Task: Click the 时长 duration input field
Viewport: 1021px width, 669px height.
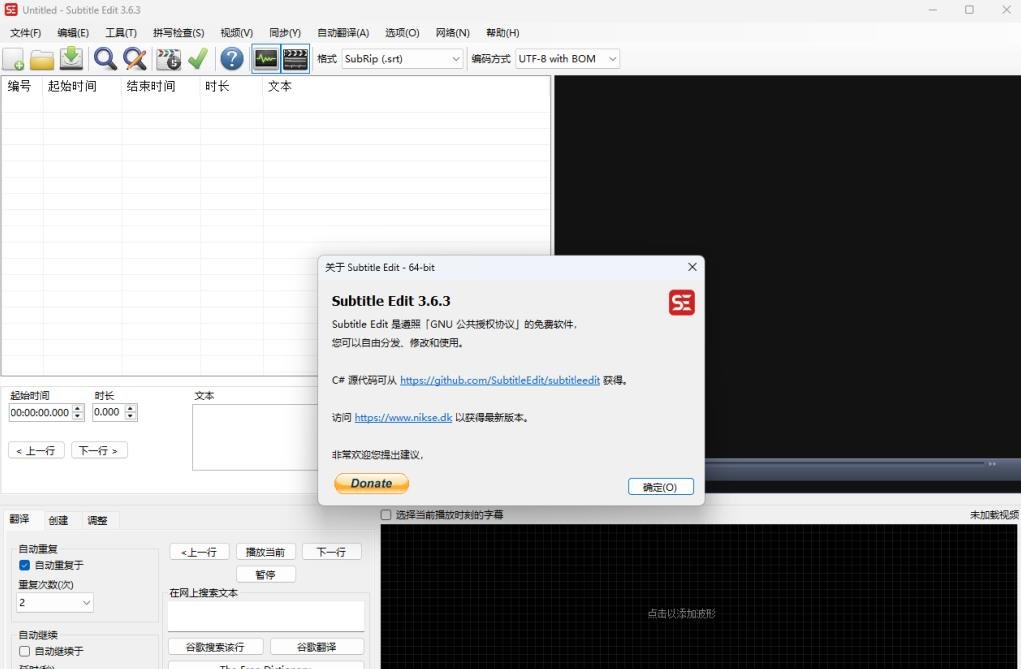Action: point(107,412)
